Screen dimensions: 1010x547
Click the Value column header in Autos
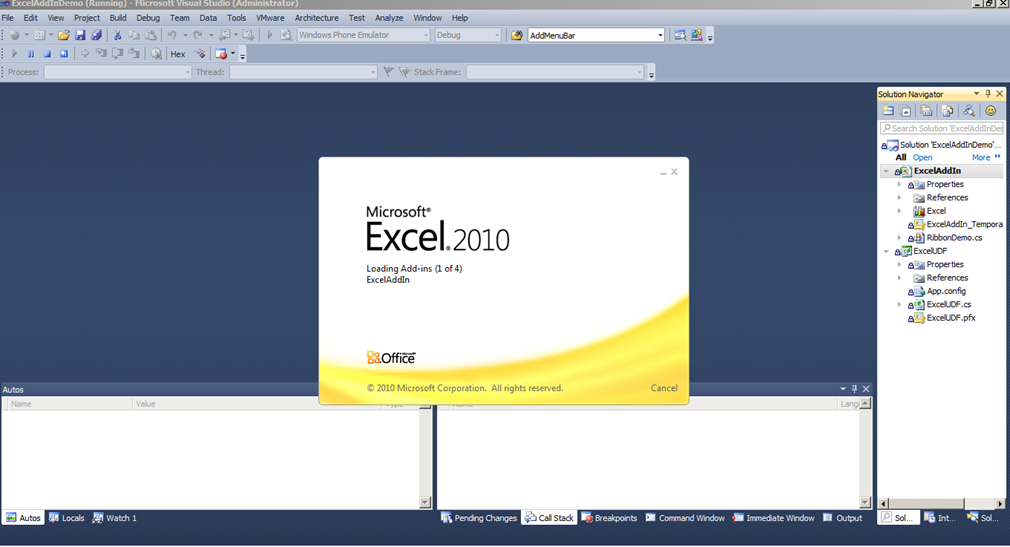tap(257, 404)
